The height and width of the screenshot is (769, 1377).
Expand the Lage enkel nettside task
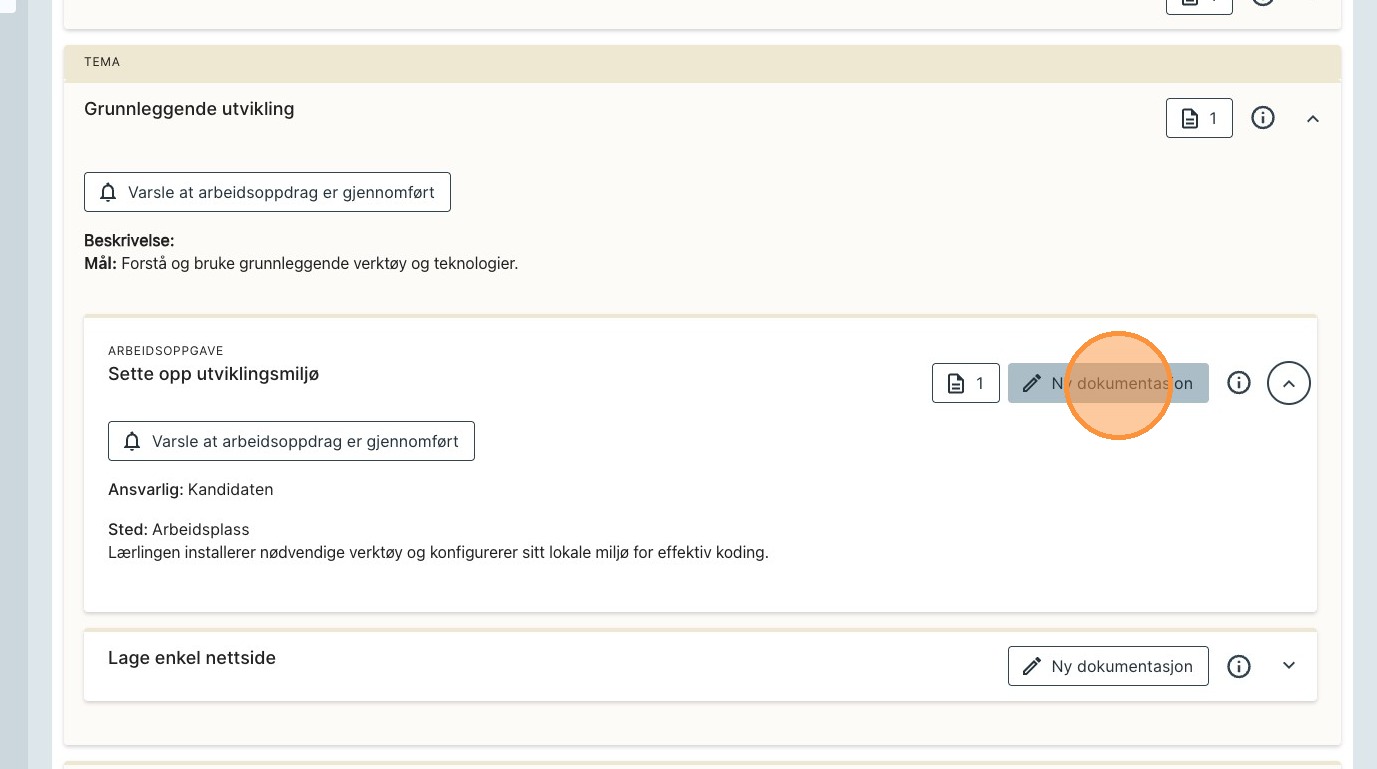[x=1289, y=666]
